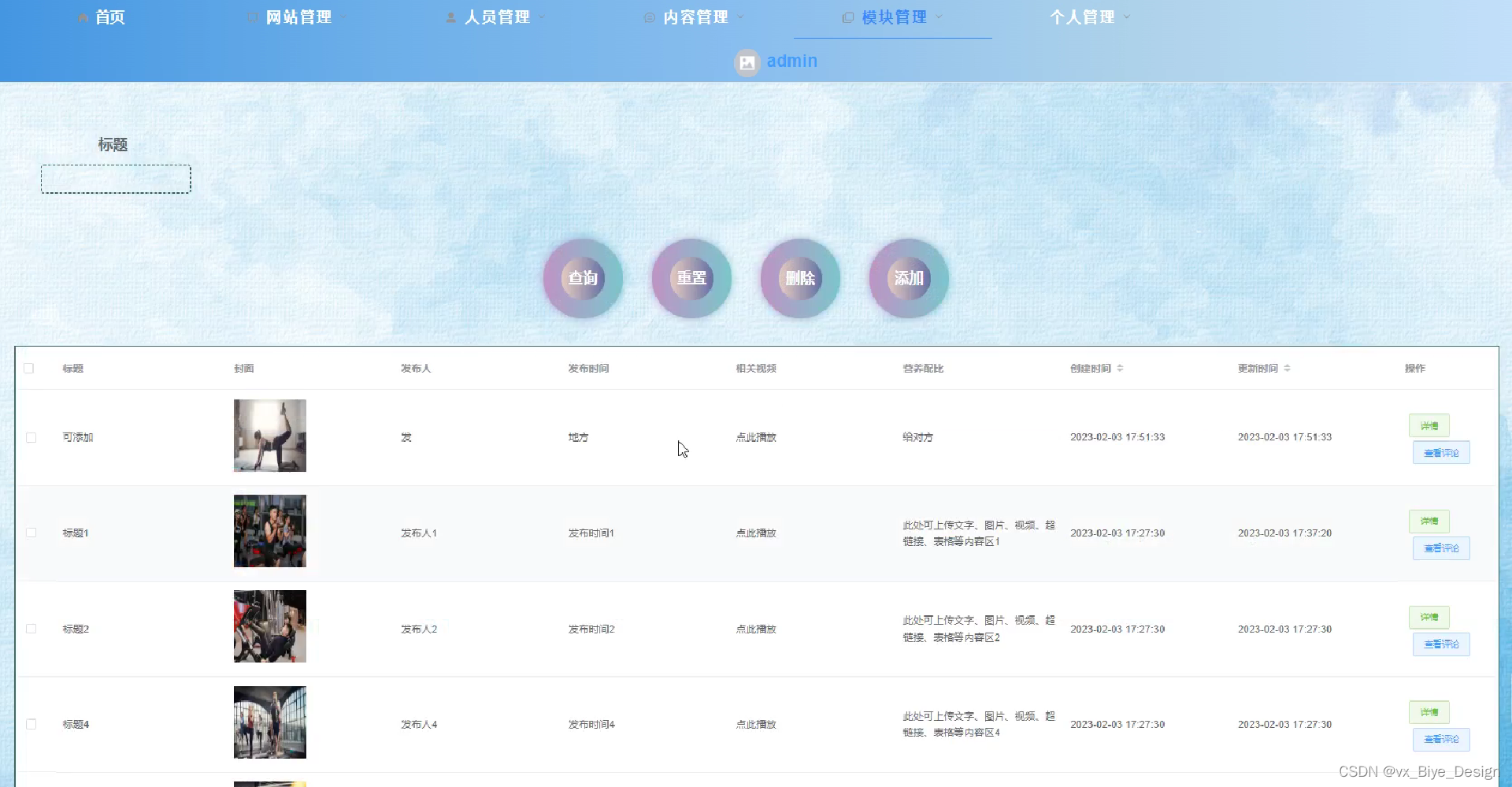Open cover thumbnail of 标题1 row
The image size is (1512, 787).
tap(270, 531)
